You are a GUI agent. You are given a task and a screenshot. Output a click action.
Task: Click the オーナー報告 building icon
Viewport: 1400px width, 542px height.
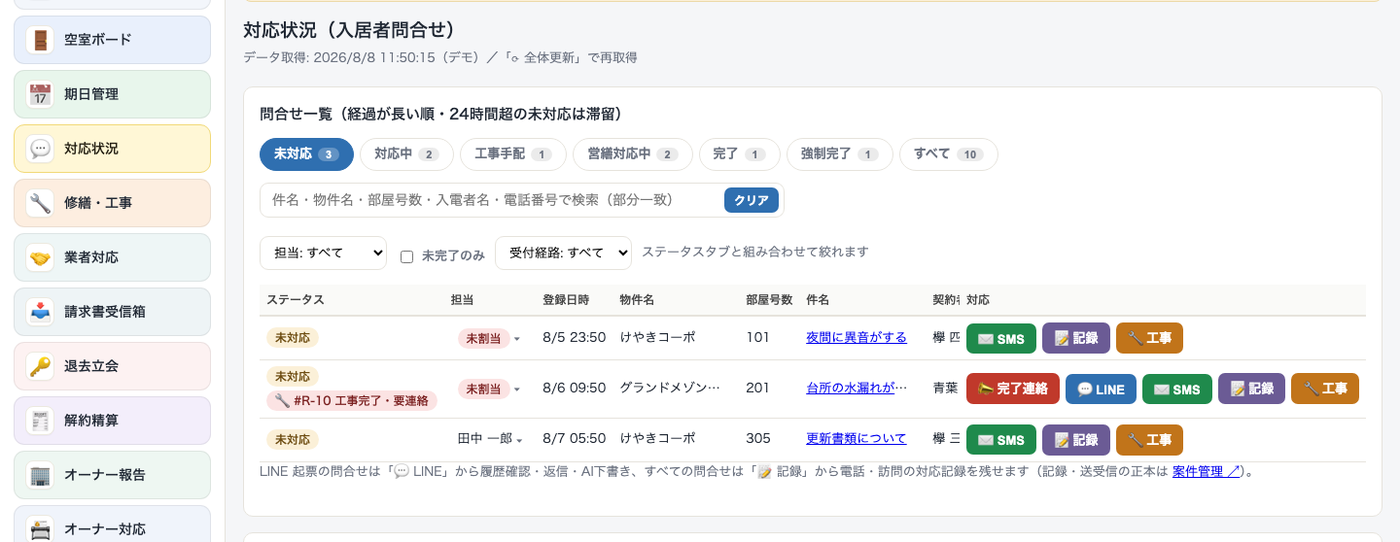40,475
